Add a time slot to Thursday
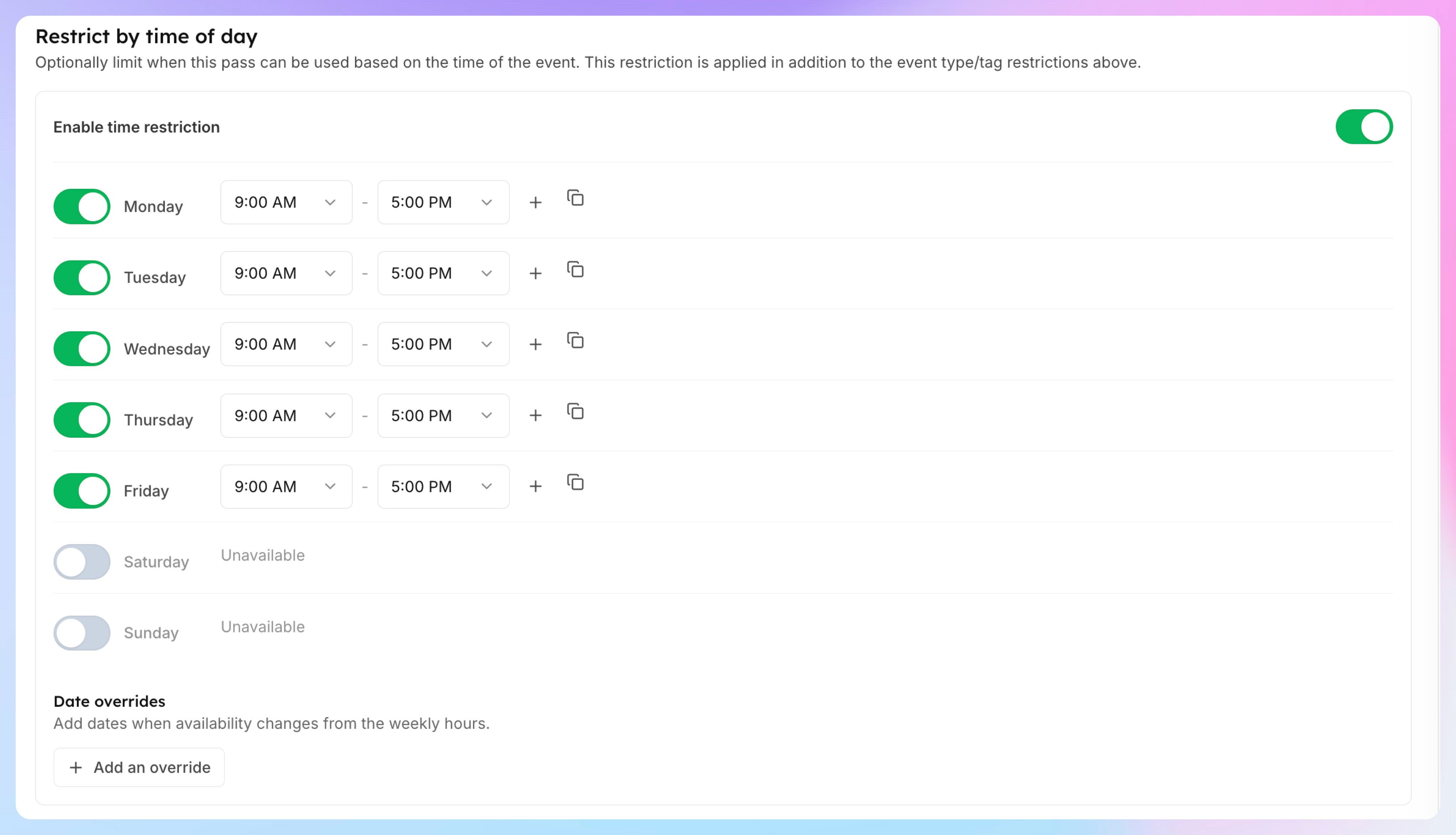1456x835 pixels. pos(535,416)
